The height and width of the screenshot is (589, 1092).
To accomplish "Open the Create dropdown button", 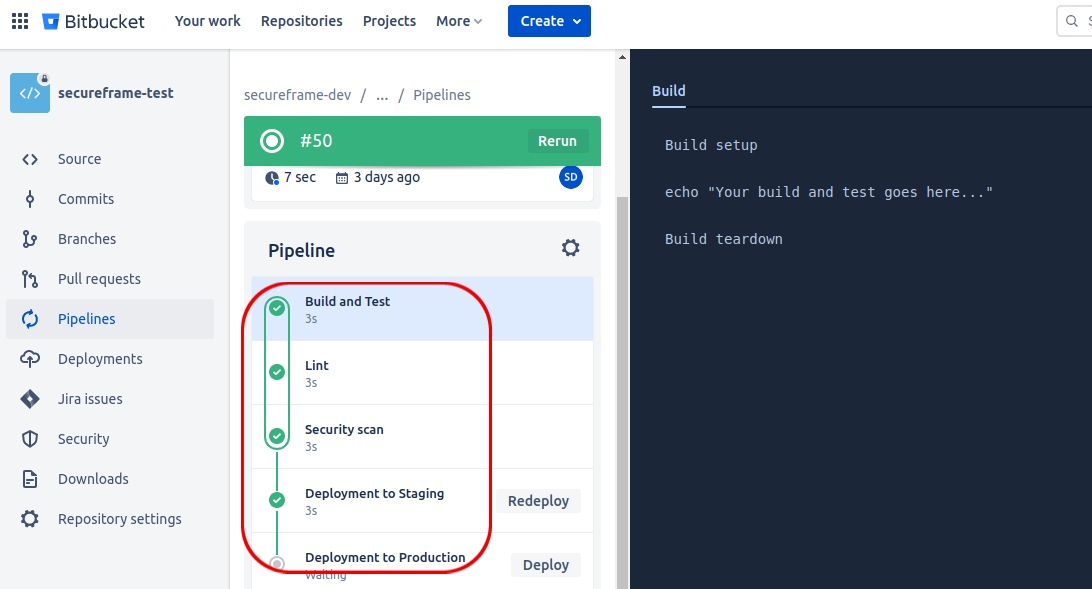I will [x=549, y=21].
